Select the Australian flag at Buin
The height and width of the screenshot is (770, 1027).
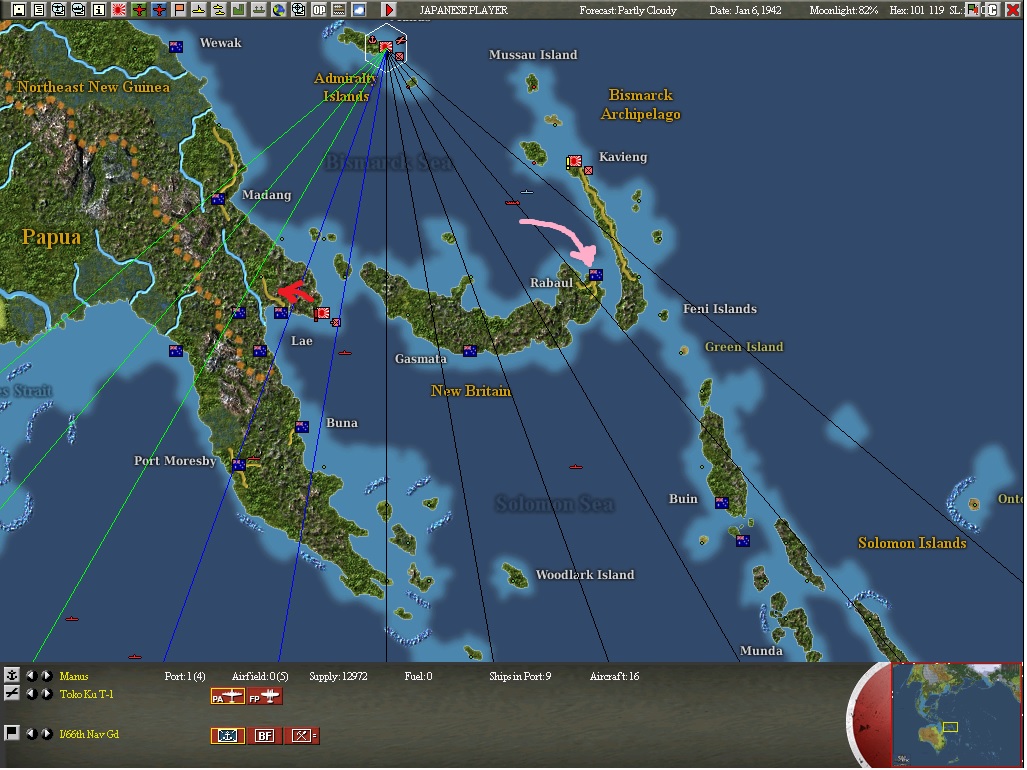click(722, 503)
